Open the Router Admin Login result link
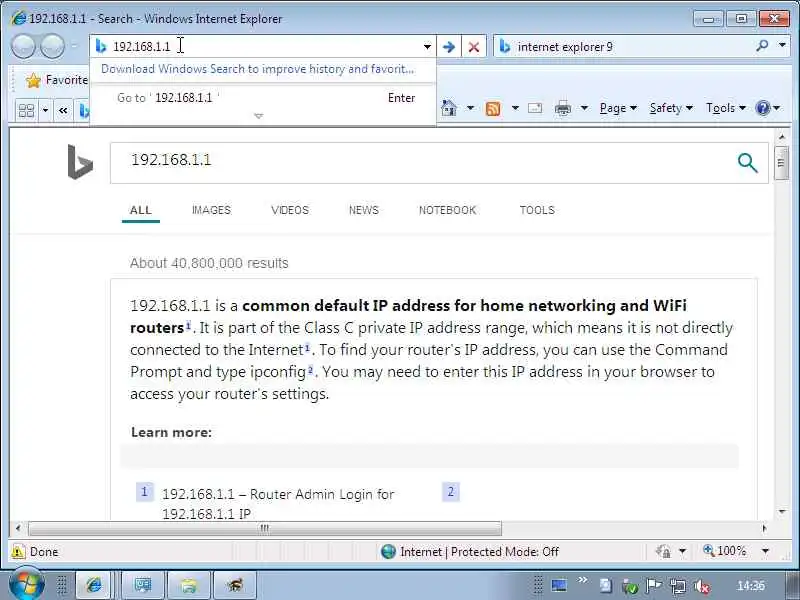 278,504
